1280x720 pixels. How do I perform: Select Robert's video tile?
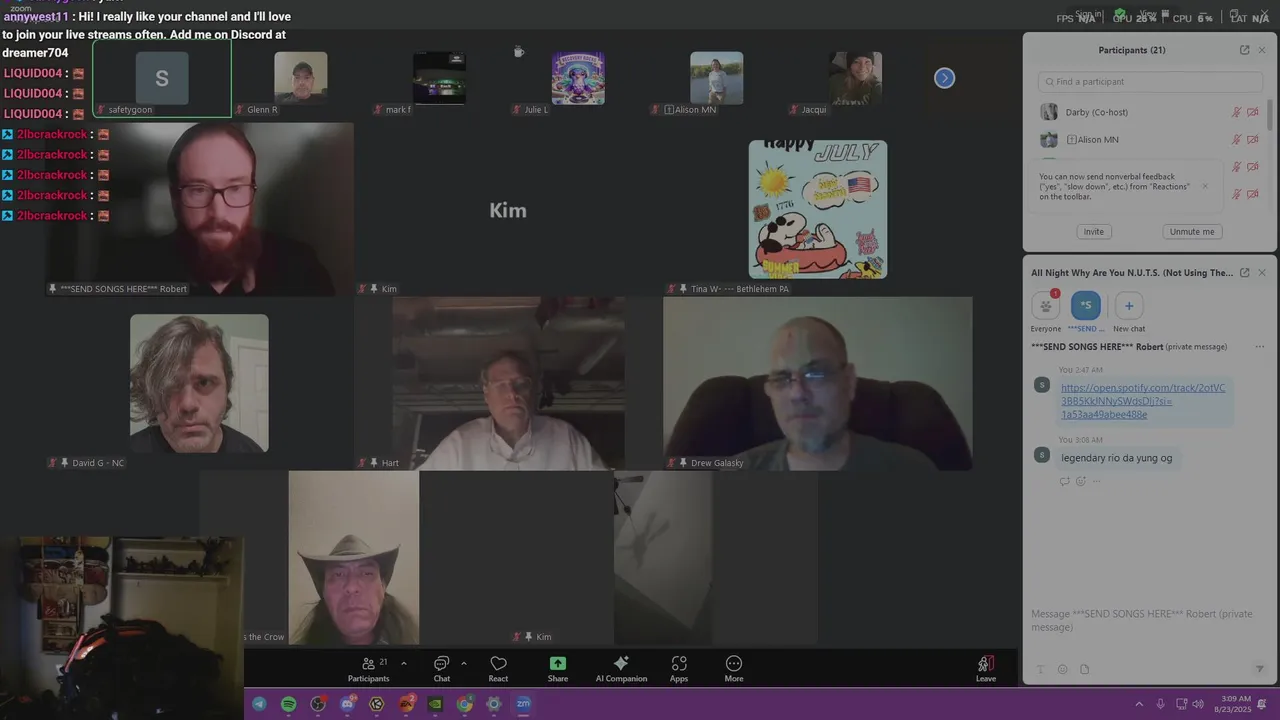pyautogui.click(x=200, y=209)
